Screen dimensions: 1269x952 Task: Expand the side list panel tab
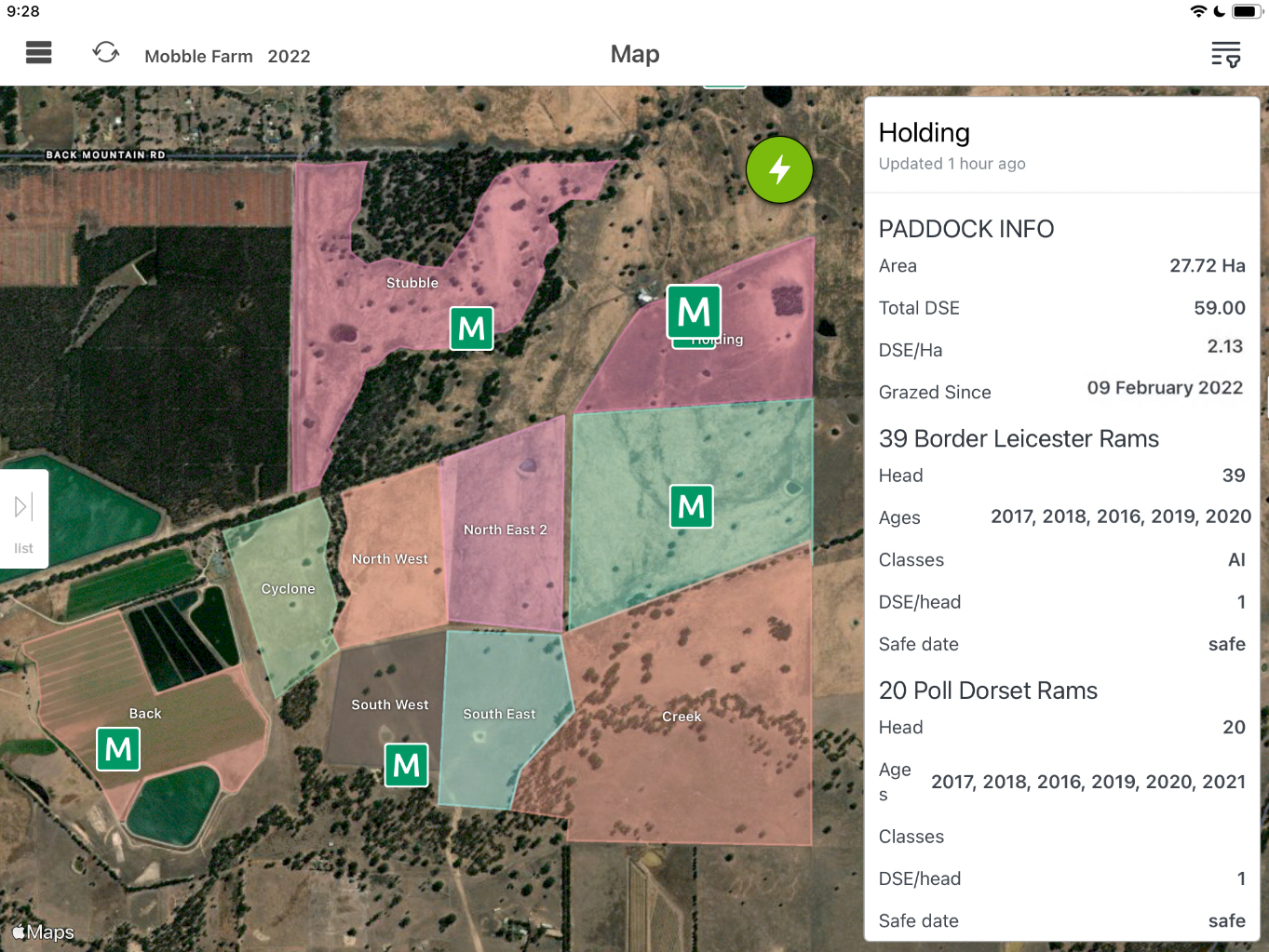pyautogui.click(x=24, y=518)
